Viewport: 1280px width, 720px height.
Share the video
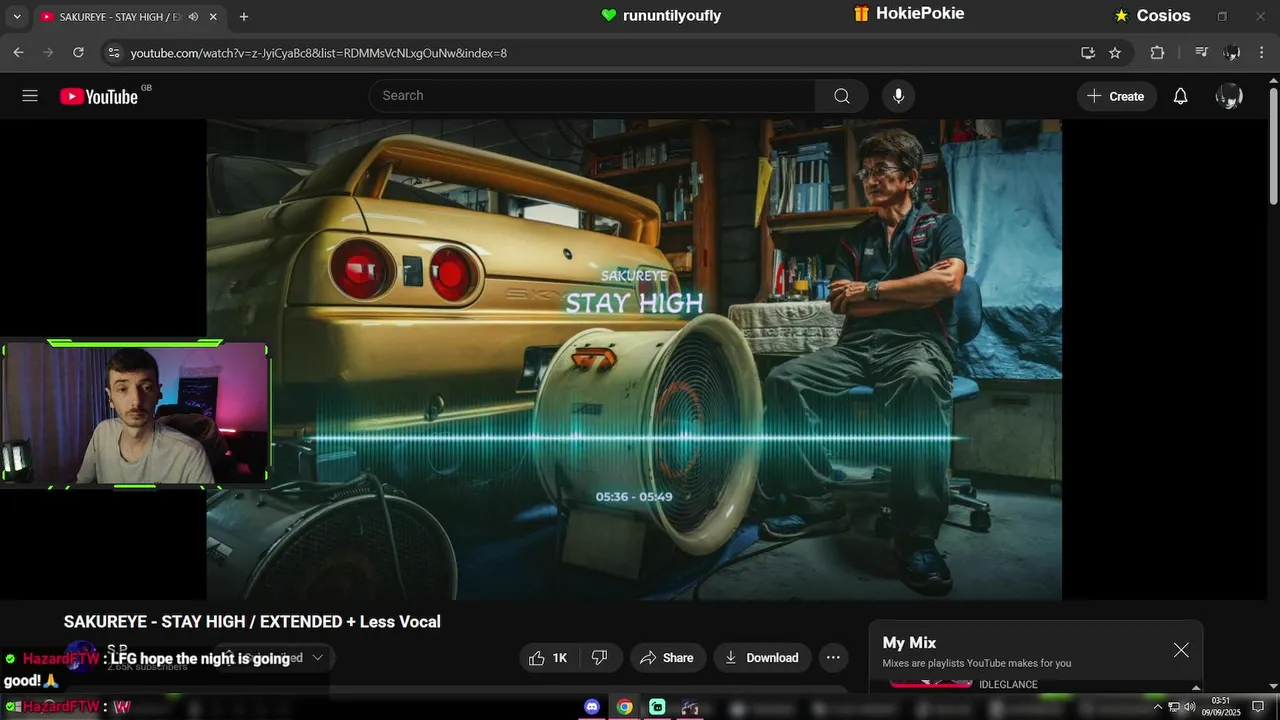(x=667, y=658)
